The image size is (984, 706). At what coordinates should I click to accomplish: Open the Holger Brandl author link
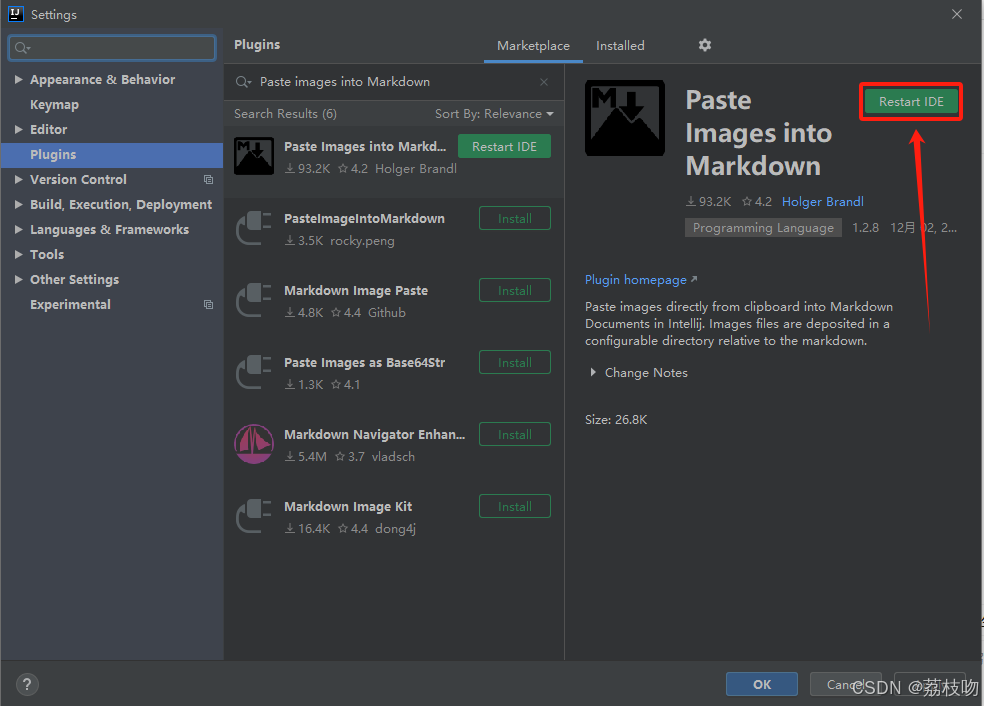point(823,201)
